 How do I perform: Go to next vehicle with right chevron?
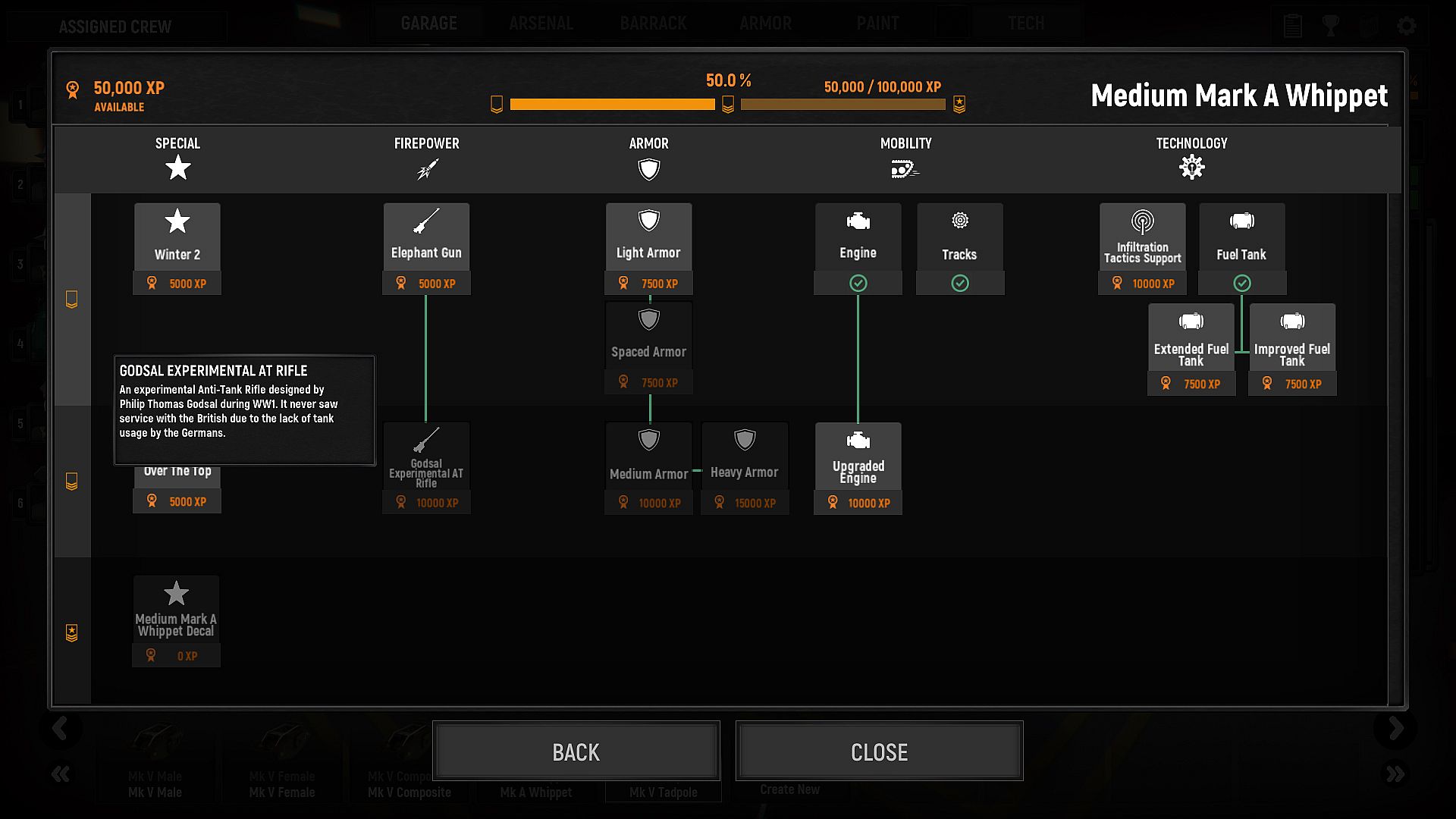coord(1395,729)
